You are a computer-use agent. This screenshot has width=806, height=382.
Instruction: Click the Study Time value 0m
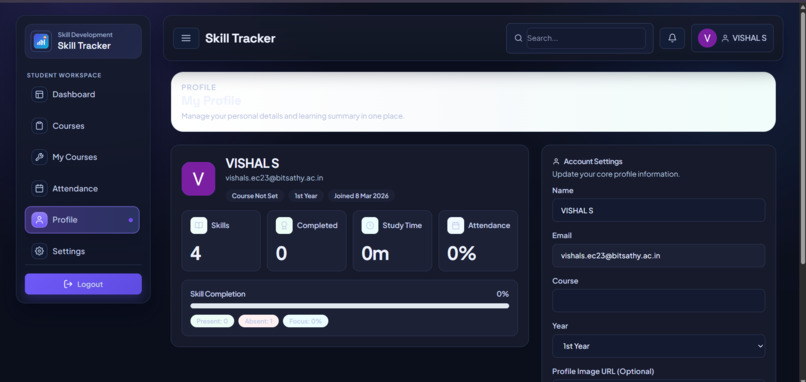375,253
